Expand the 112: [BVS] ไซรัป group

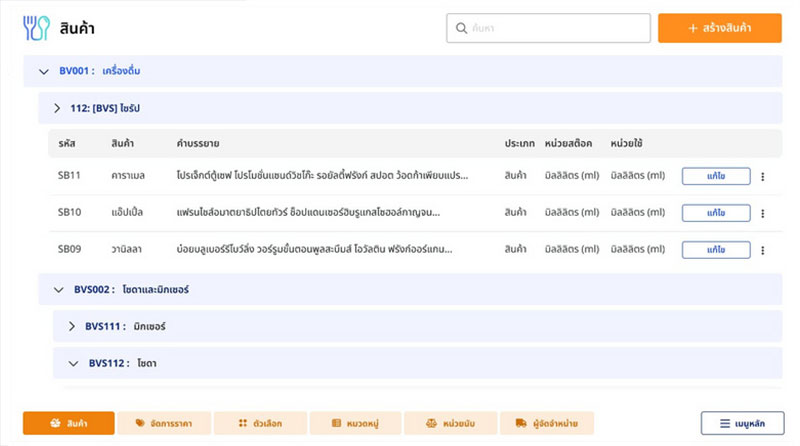pos(57,108)
